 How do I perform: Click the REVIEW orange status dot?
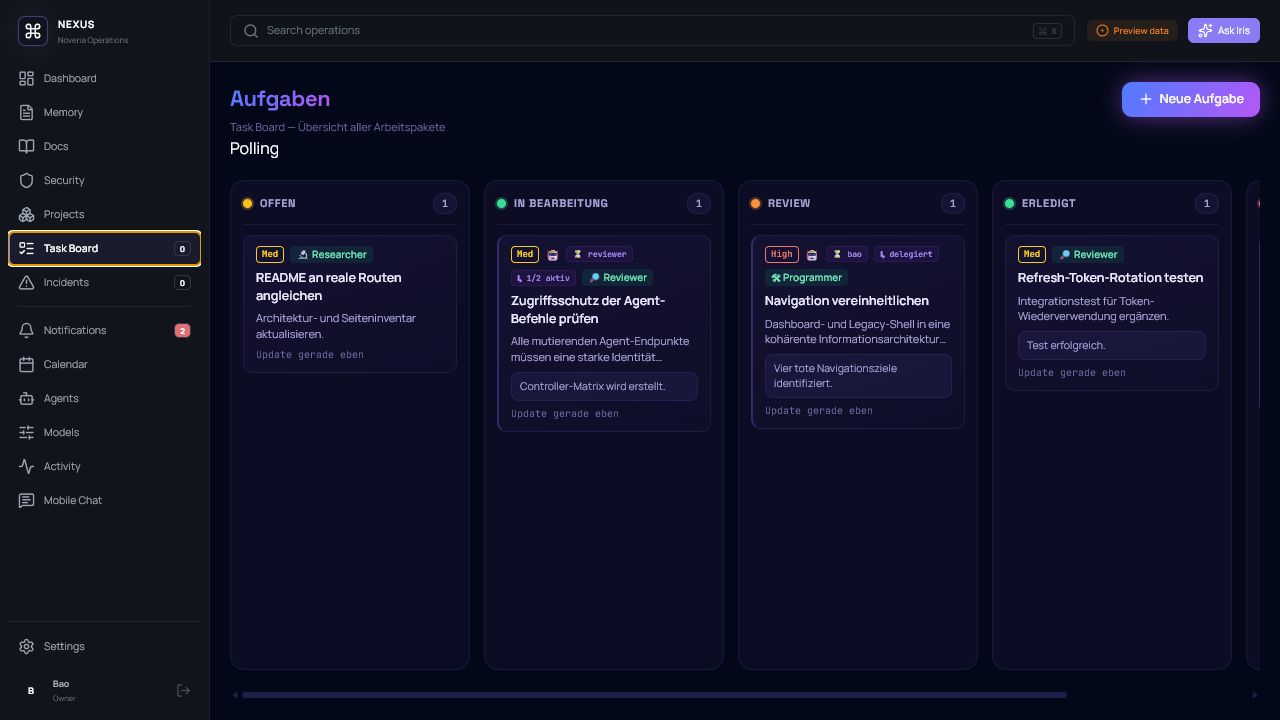(755, 203)
